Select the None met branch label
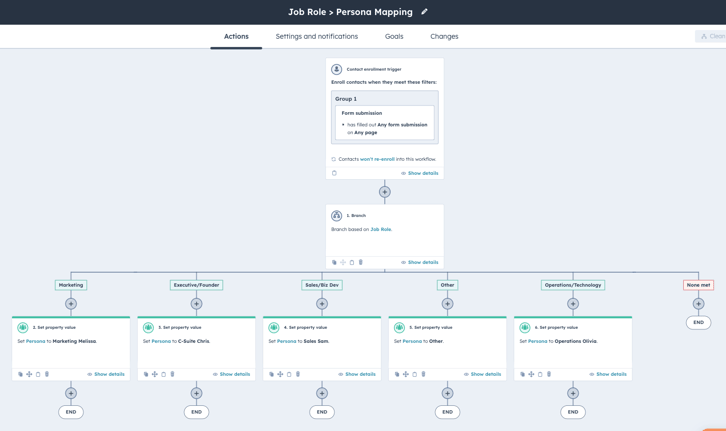The height and width of the screenshot is (431, 726). (698, 285)
